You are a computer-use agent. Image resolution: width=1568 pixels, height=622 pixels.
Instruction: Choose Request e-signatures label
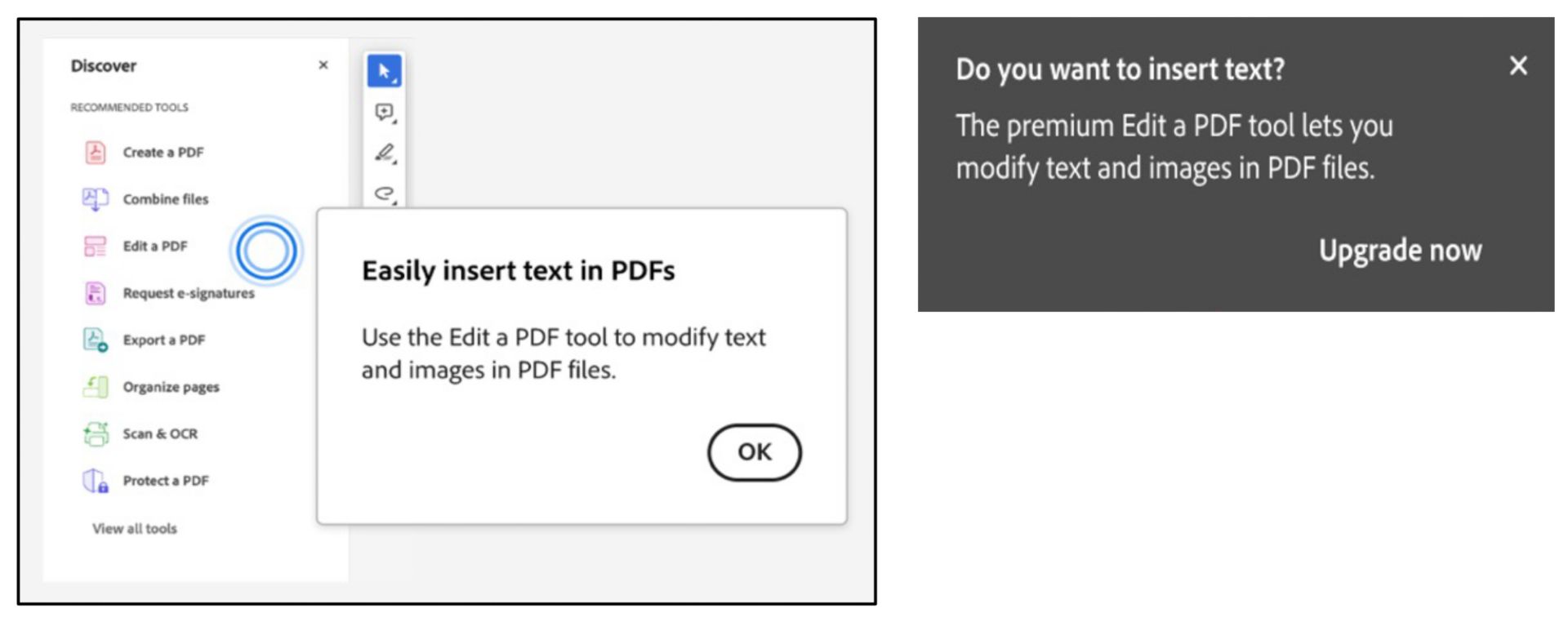pyautogui.click(x=189, y=293)
